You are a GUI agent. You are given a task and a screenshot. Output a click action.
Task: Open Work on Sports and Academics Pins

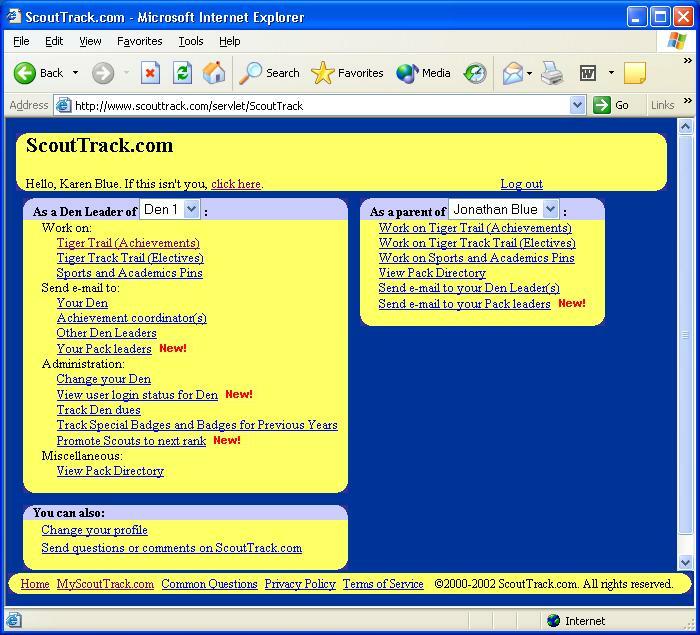point(476,258)
